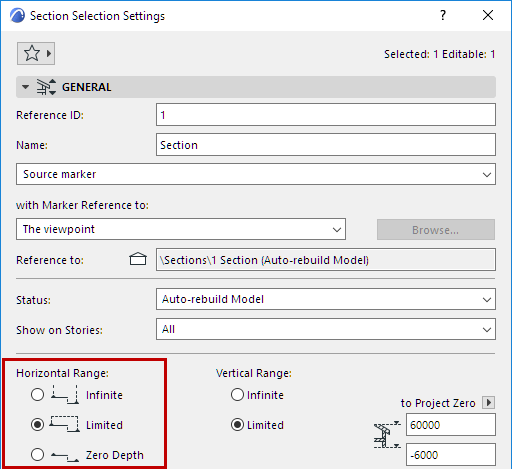This screenshot has height=469, width=512.
Task: Click the Reference to path field
Action: pos(326,260)
